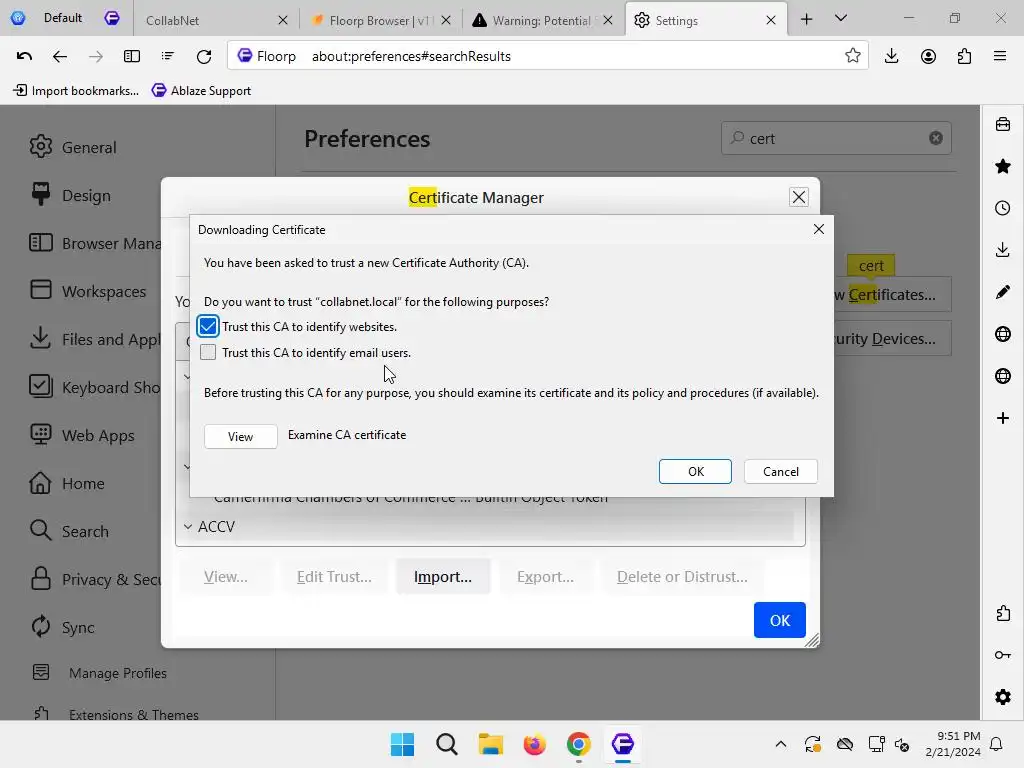1024x768 pixels.
Task: Click the Default workspace label
Action: click(x=63, y=18)
